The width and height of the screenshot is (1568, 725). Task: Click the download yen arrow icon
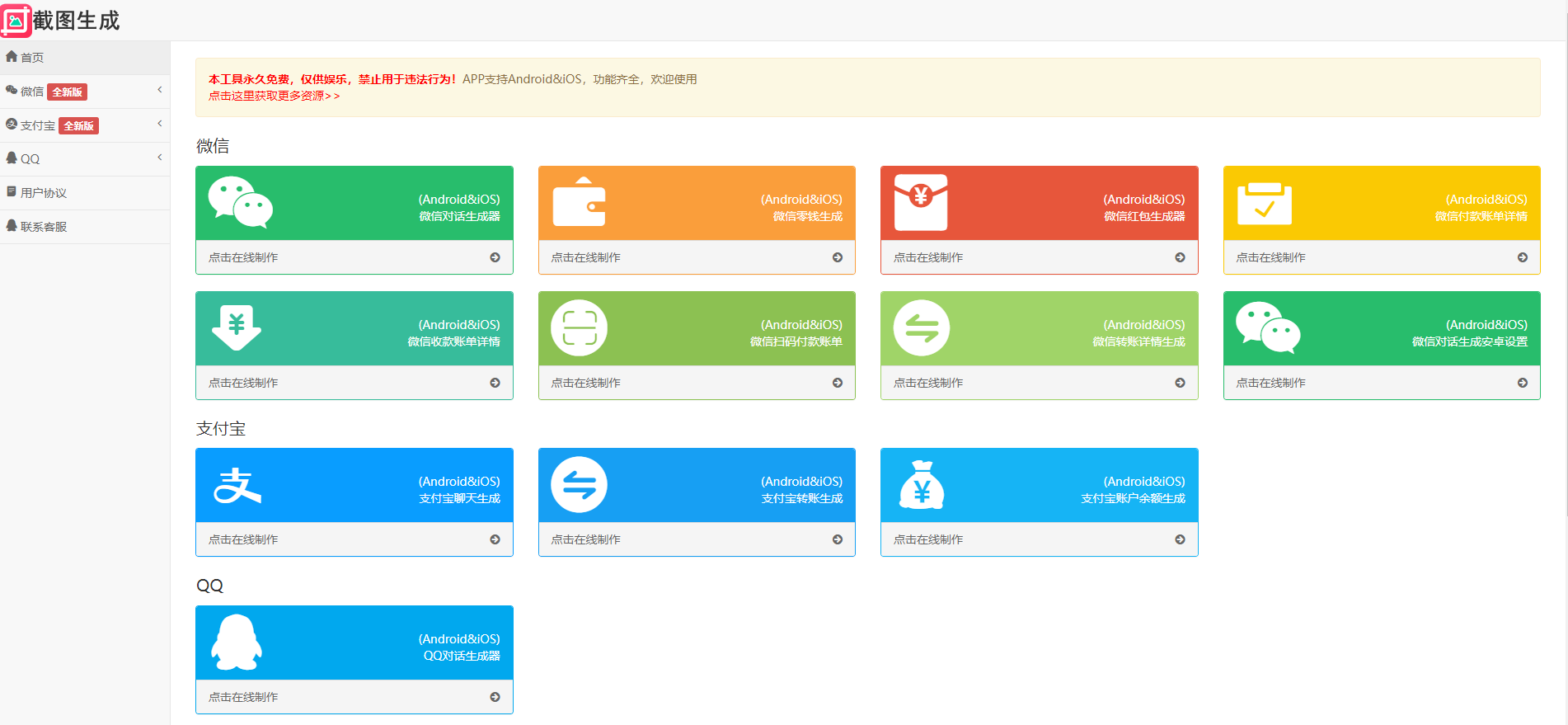pos(237,327)
